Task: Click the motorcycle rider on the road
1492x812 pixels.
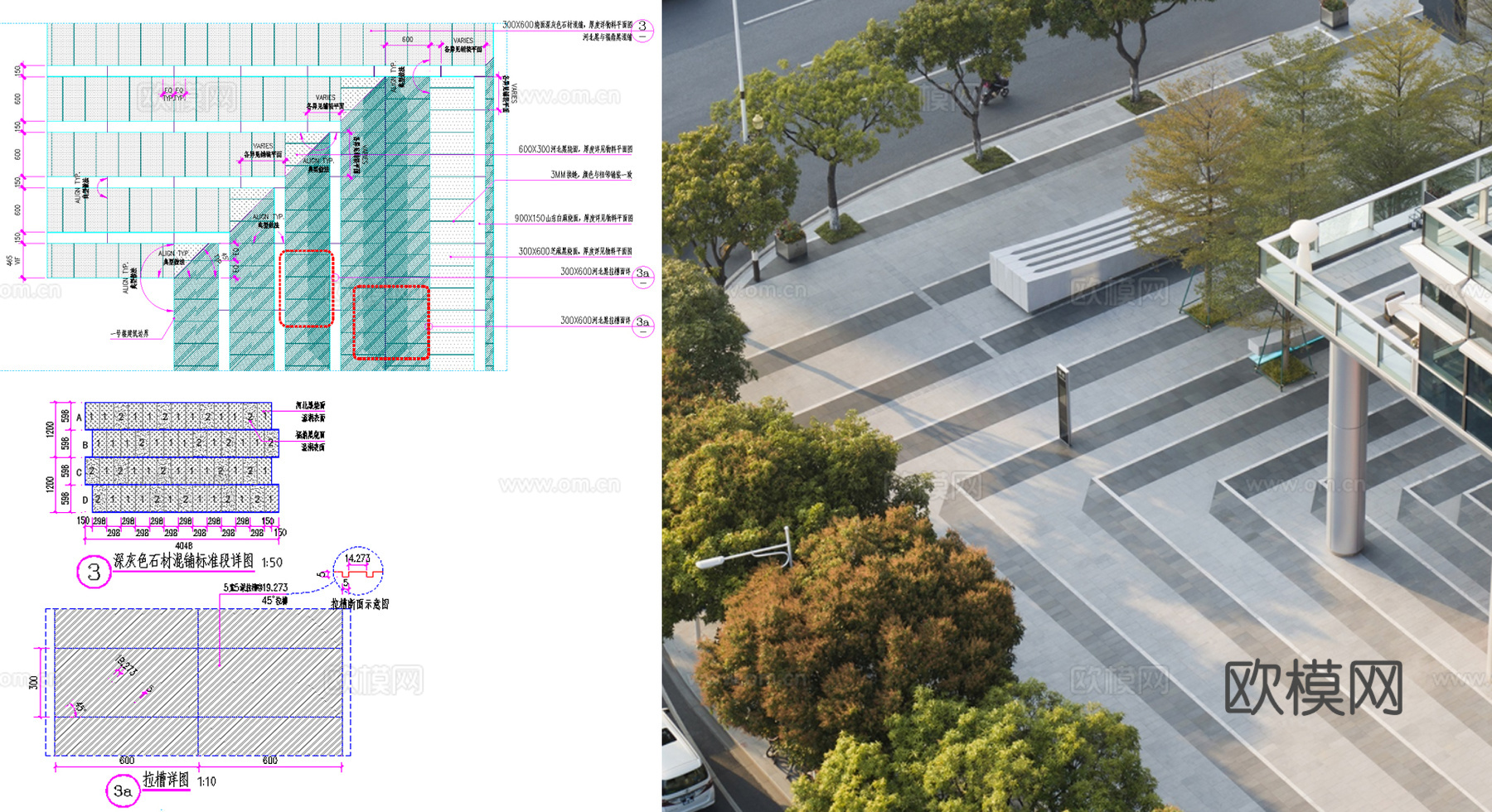Action: point(995,89)
